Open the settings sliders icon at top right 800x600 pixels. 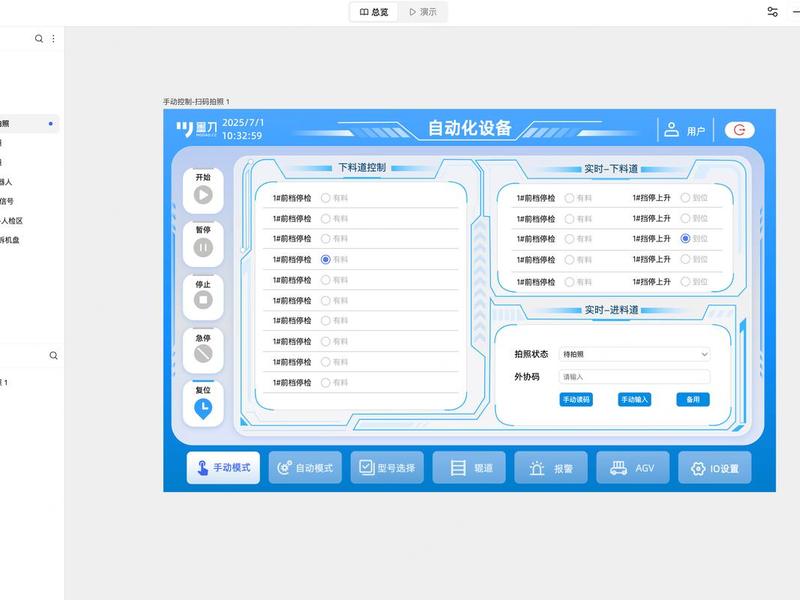pyautogui.click(x=772, y=12)
